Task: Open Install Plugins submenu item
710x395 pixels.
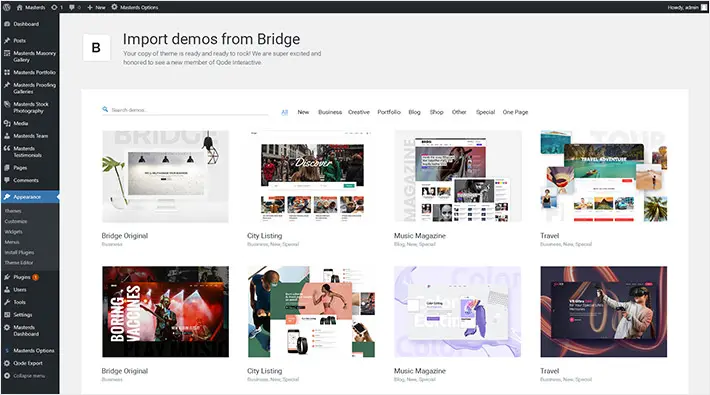Action: 19,252
